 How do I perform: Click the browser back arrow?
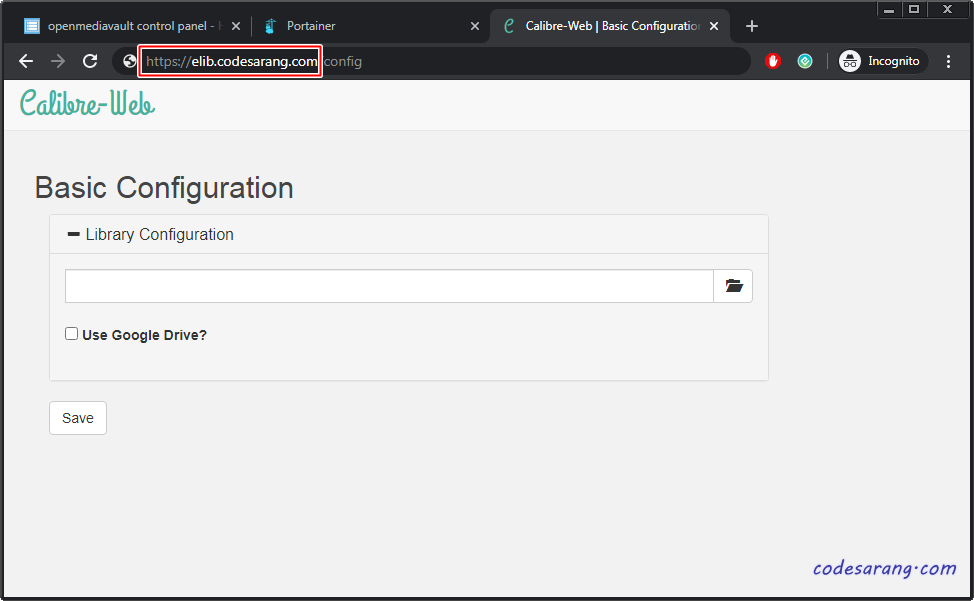tap(26, 61)
